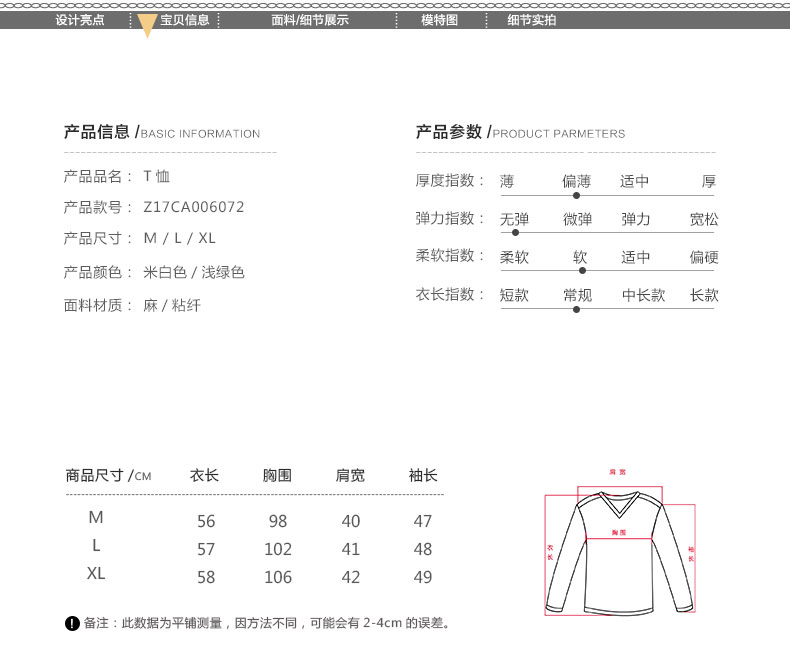This screenshot has width=790, height=659.
Task: Click the exclamation icon beside 备注
Action: click(72, 624)
